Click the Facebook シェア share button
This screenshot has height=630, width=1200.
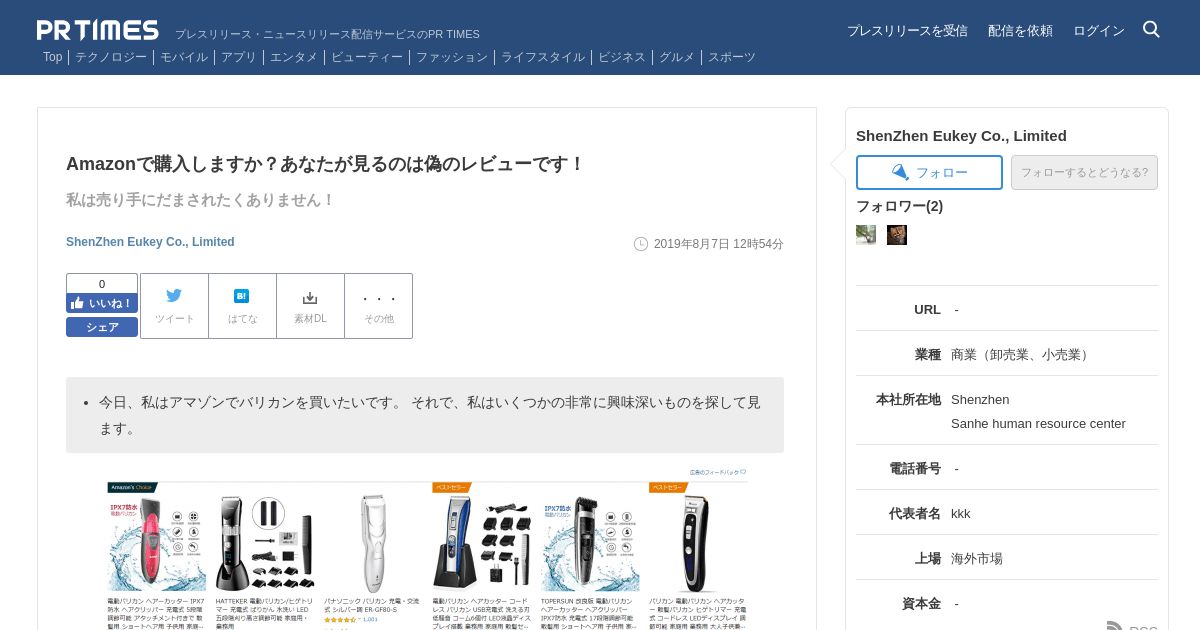pyautogui.click(x=102, y=327)
